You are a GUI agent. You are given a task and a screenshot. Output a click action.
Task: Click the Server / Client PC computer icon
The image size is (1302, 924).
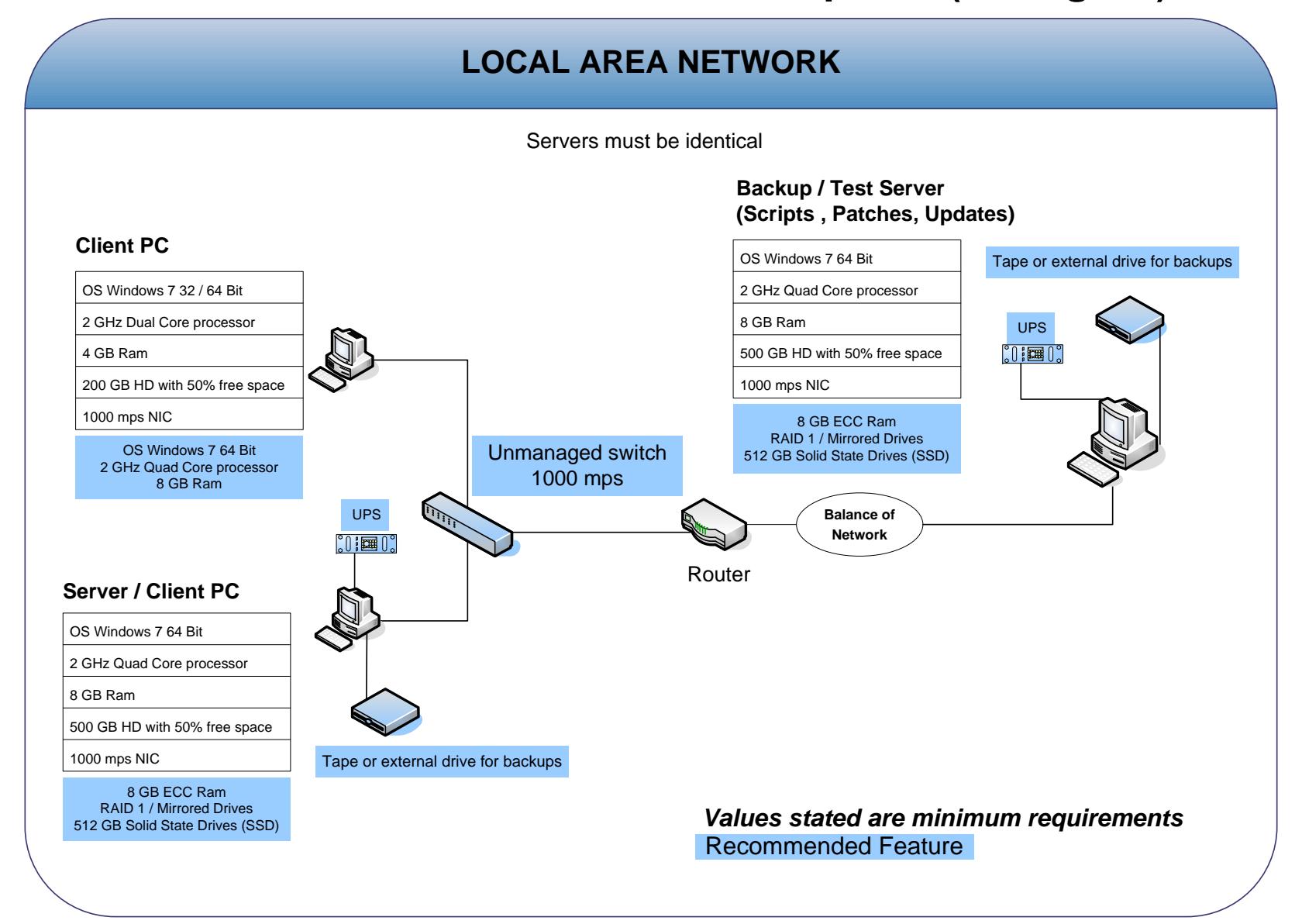coord(347,619)
